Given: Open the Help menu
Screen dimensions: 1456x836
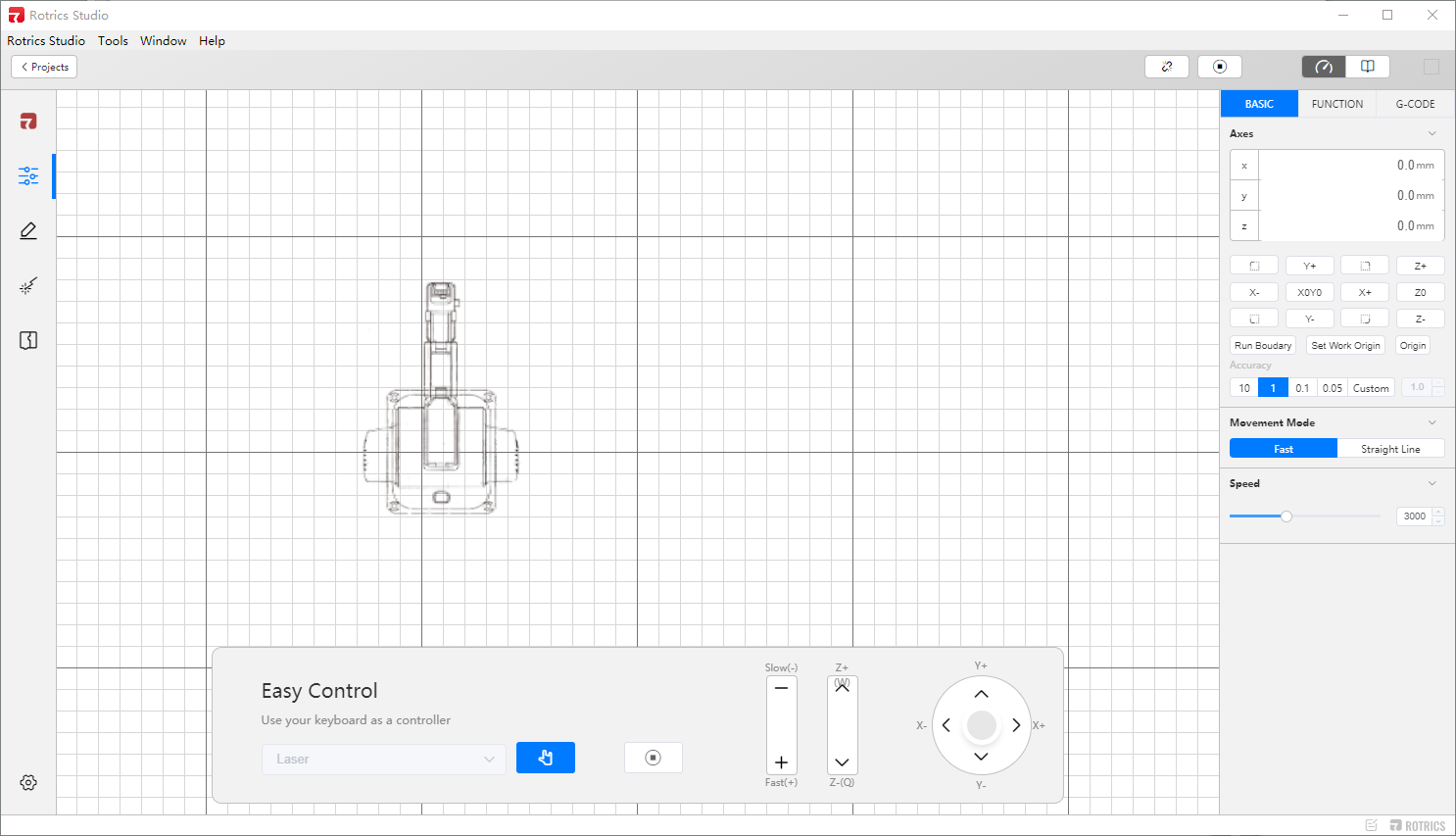Looking at the screenshot, I should (212, 40).
